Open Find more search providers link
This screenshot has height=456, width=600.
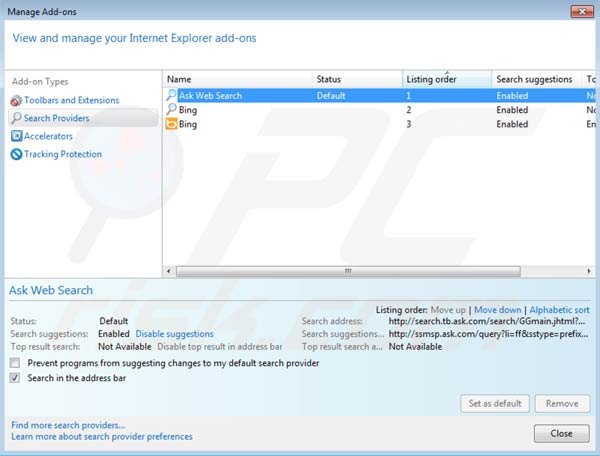pyautogui.click(x=68, y=425)
